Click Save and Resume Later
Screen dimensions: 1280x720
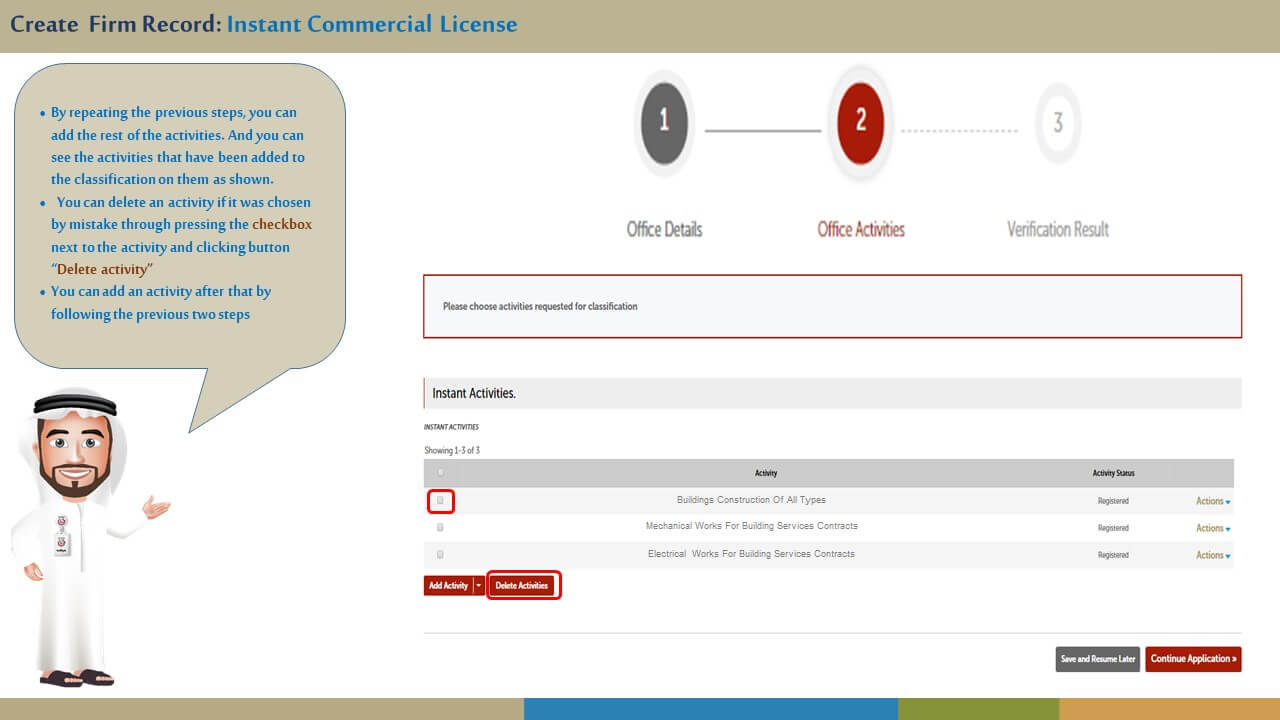[x=1097, y=659]
